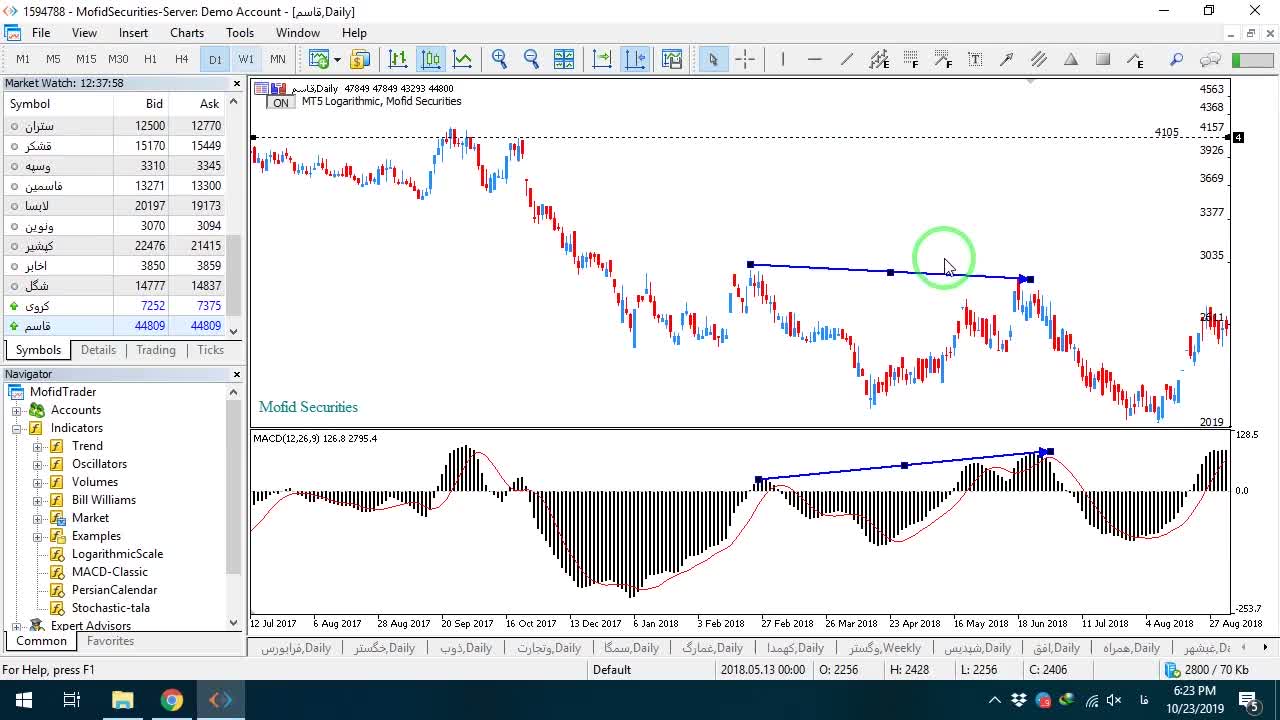
Task: Open Google Chrome from the taskbar
Action: click(172, 700)
